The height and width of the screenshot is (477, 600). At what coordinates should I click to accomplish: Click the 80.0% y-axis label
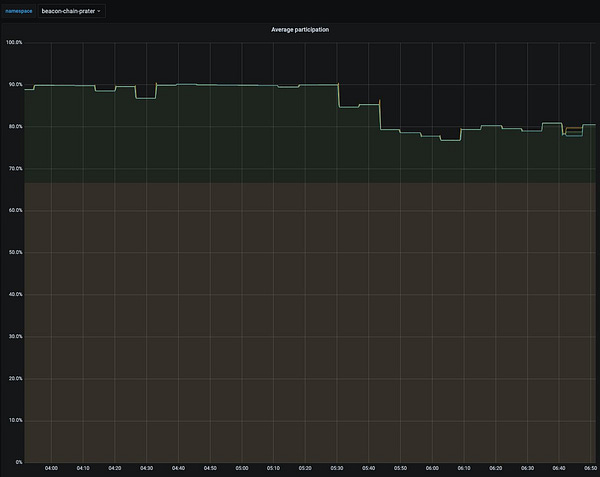pos(15,127)
